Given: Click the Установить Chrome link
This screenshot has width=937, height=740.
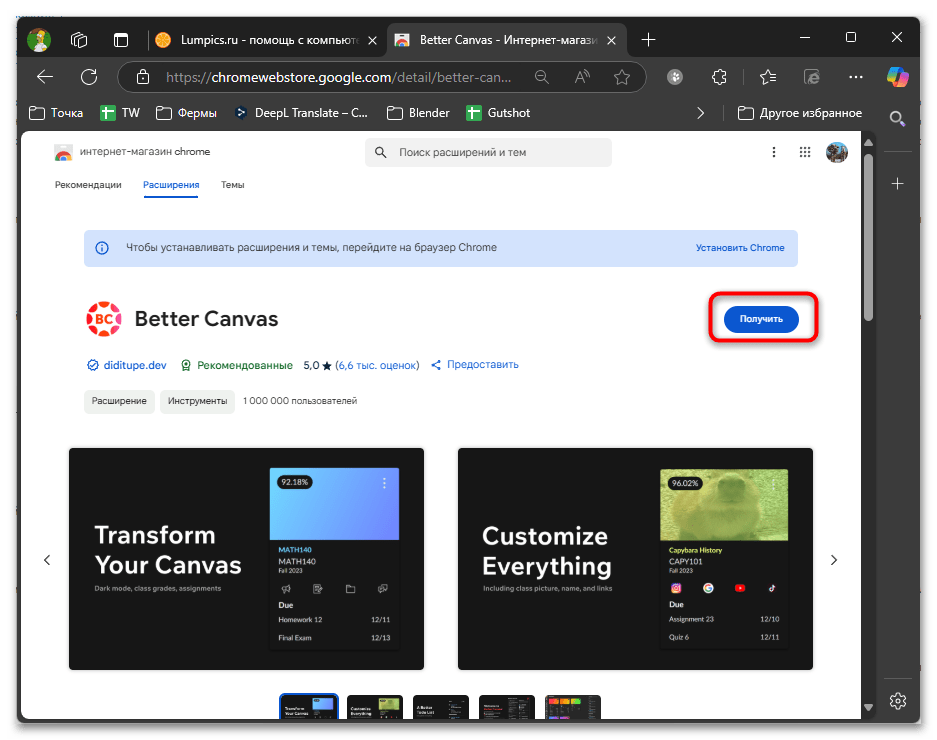Looking at the screenshot, I should click(x=740, y=248).
